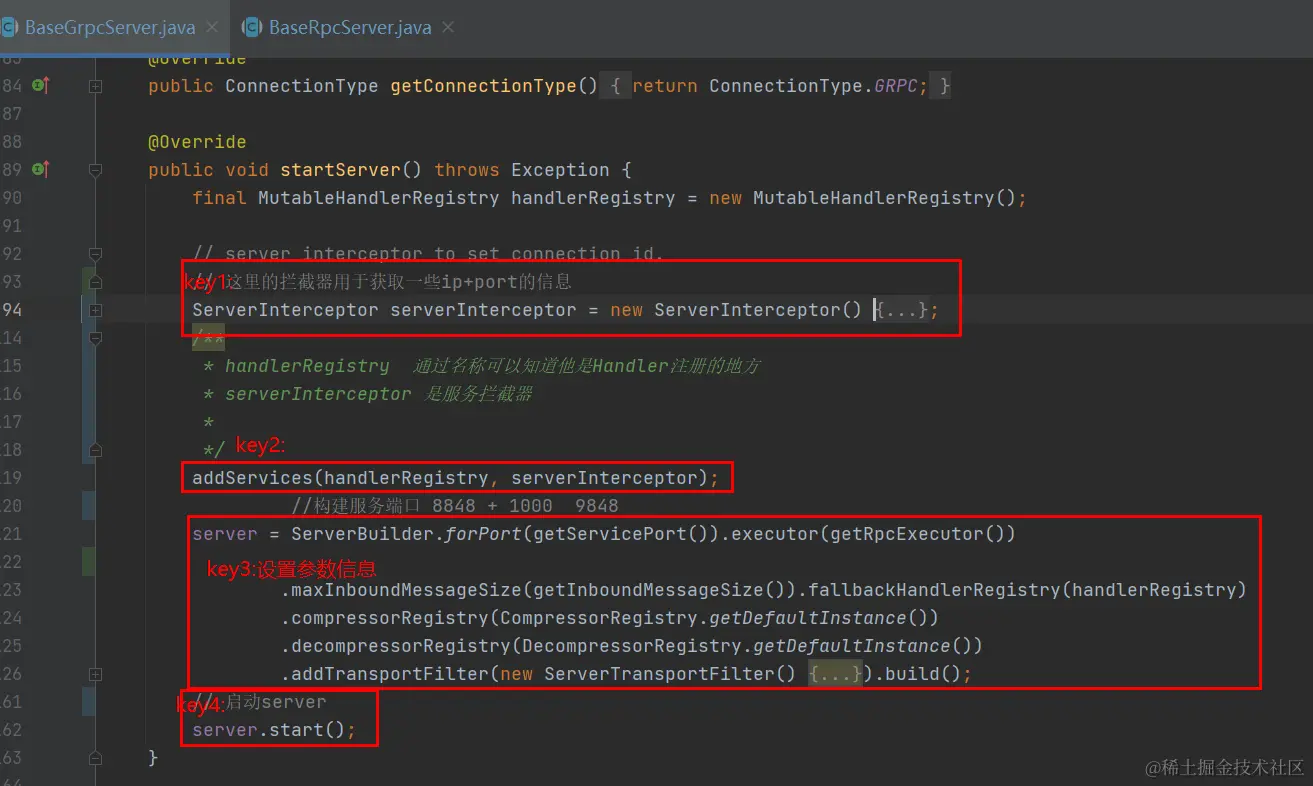Click the Javadoc line 'serverInterceptor 是服务拦截器'

pos(368,394)
